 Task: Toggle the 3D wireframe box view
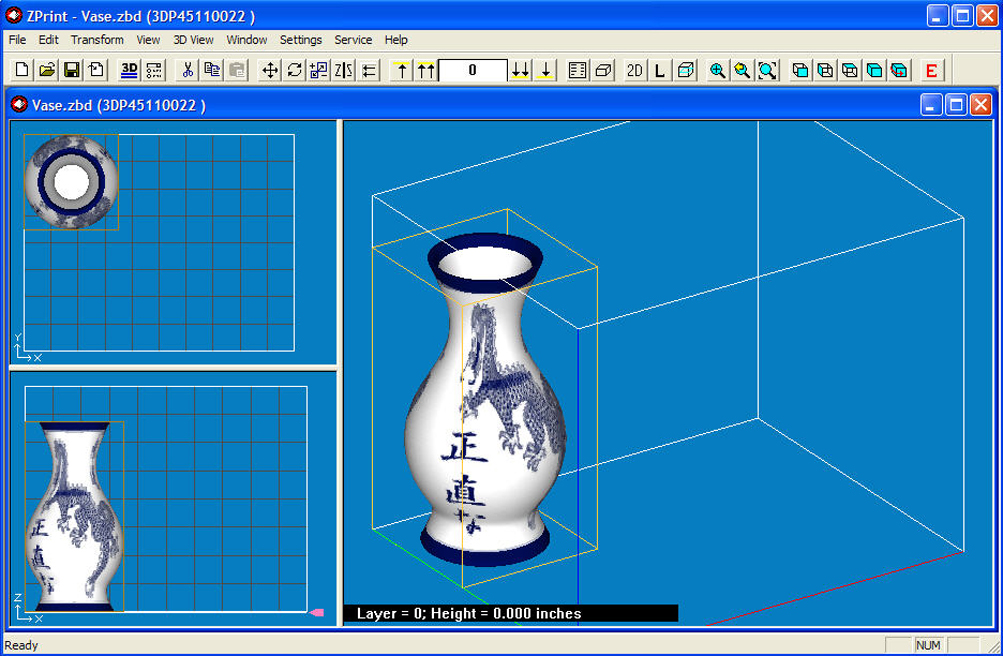684,70
